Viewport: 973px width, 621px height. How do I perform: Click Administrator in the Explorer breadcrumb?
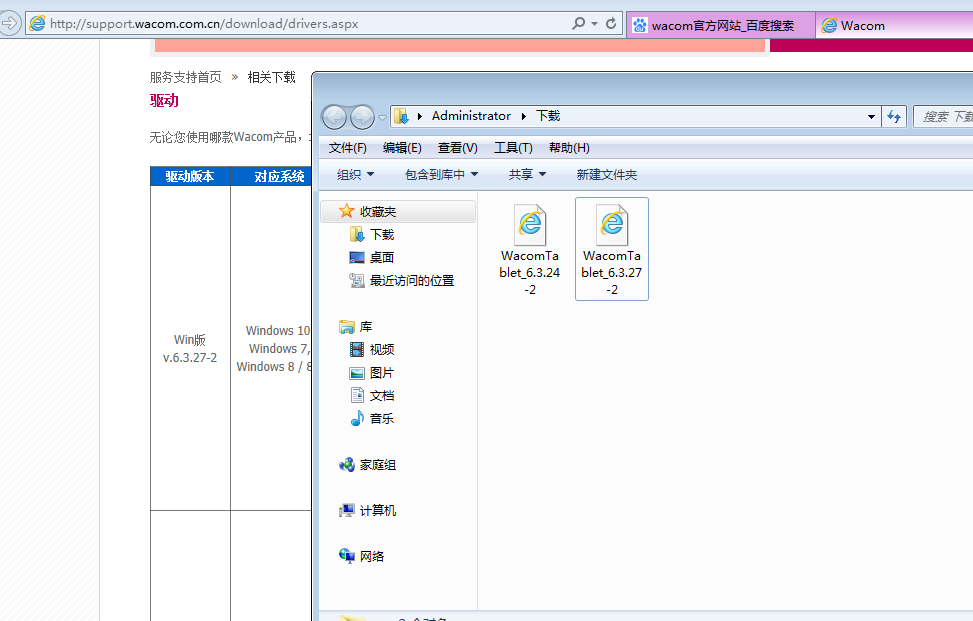click(x=471, y=116)
